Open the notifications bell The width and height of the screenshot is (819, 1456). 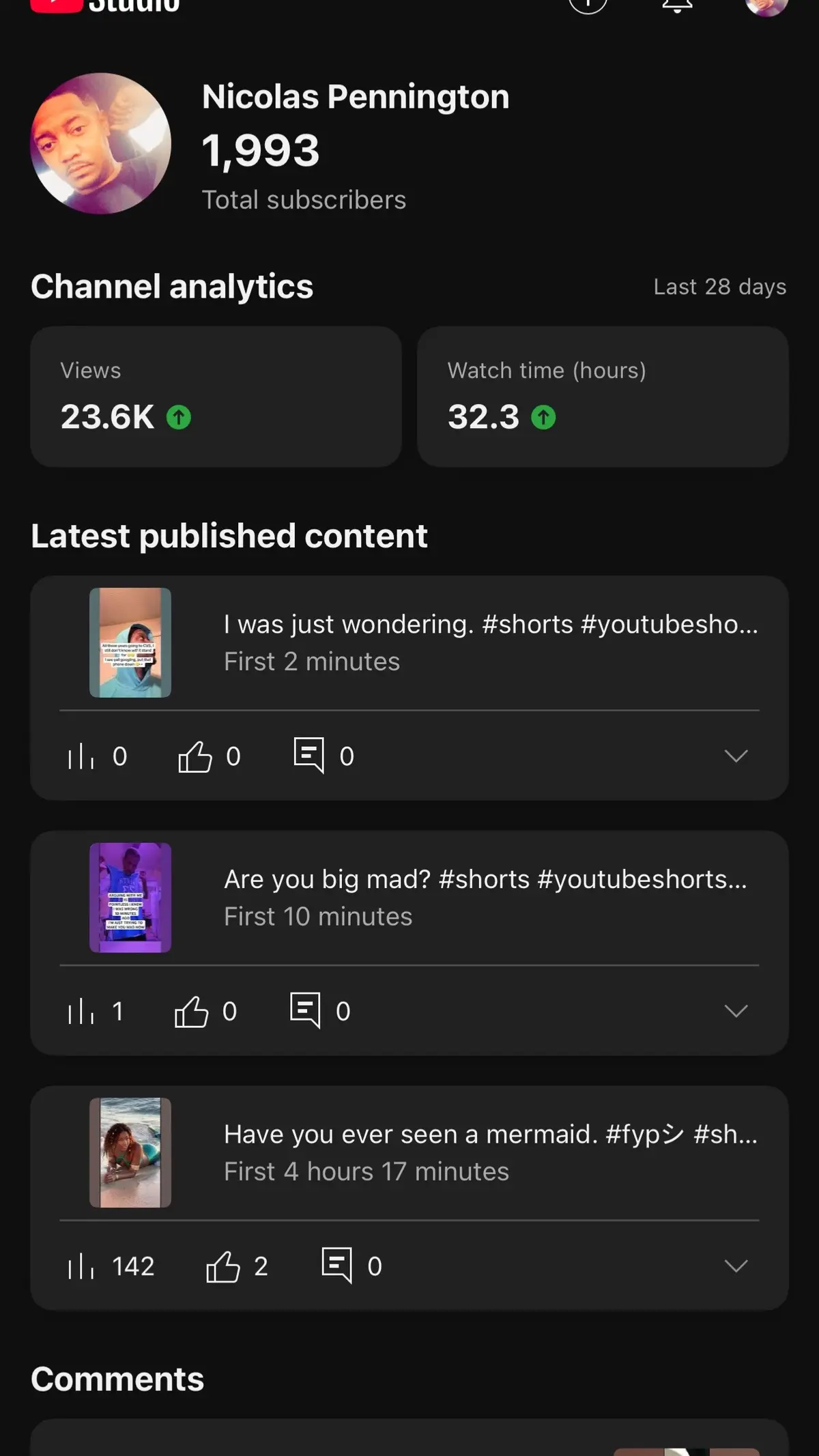click(677, 5)
